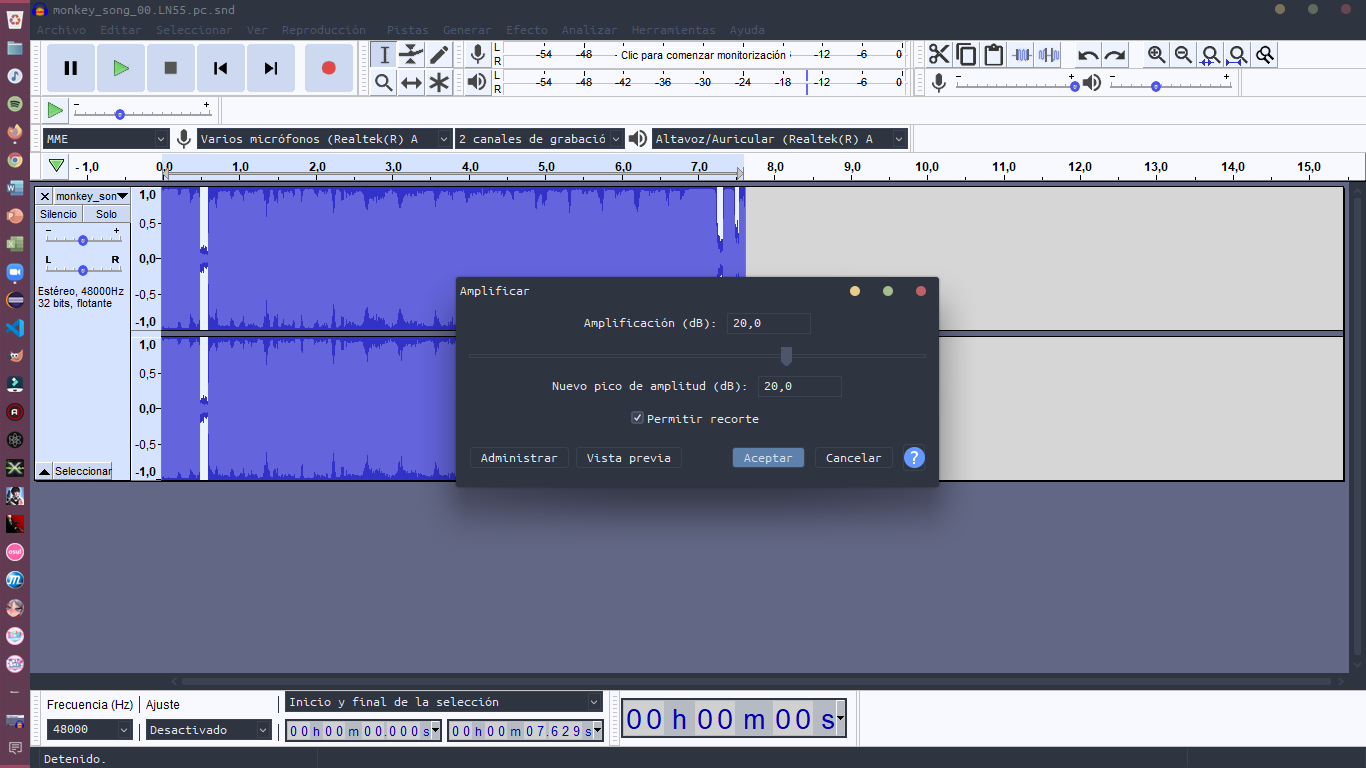Click Aceptar in Amplificar dialog
Image resolution: width=1366 pixels, height=768 pixels.
[768, 458]
